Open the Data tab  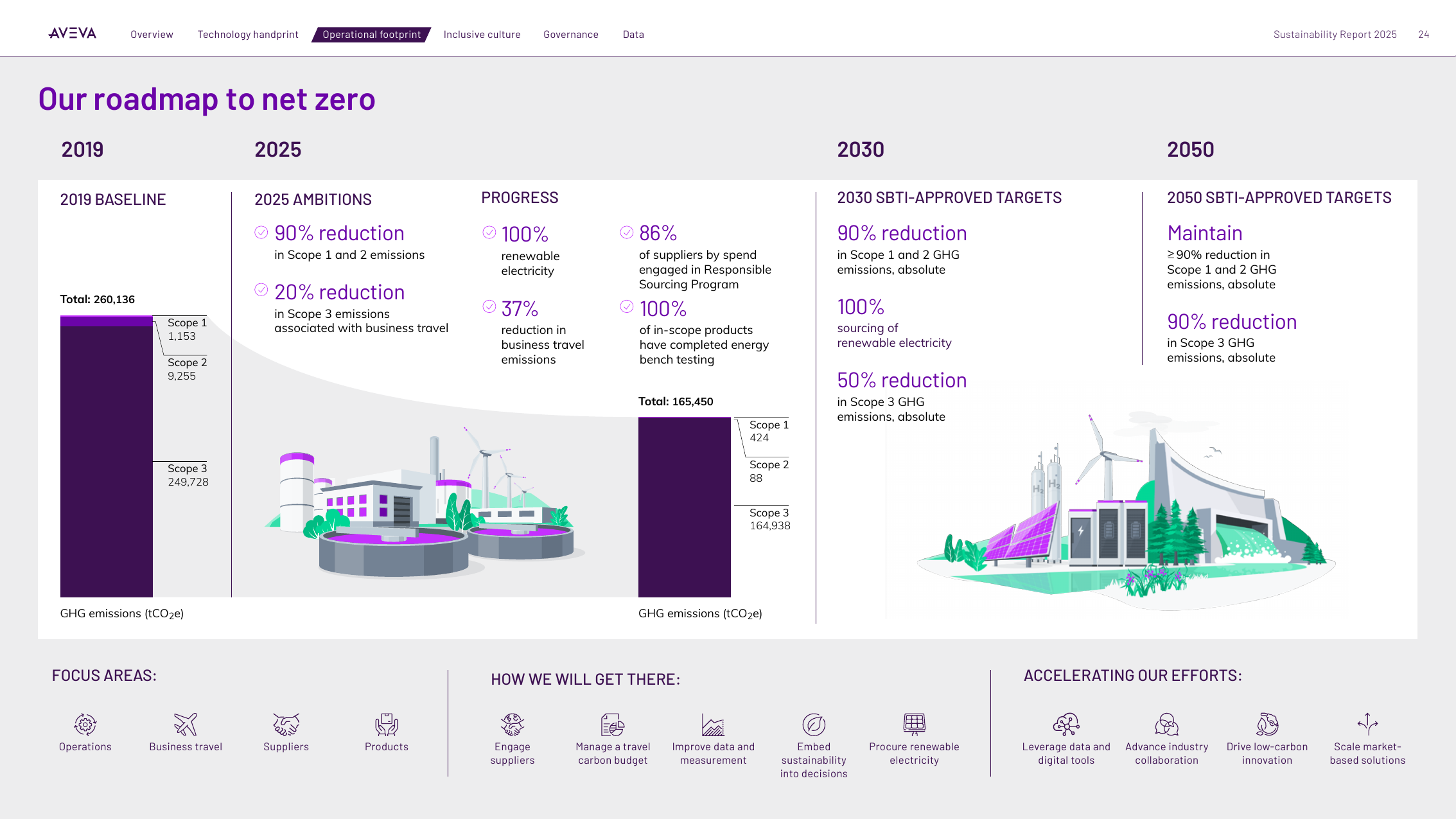pos(633,35)
